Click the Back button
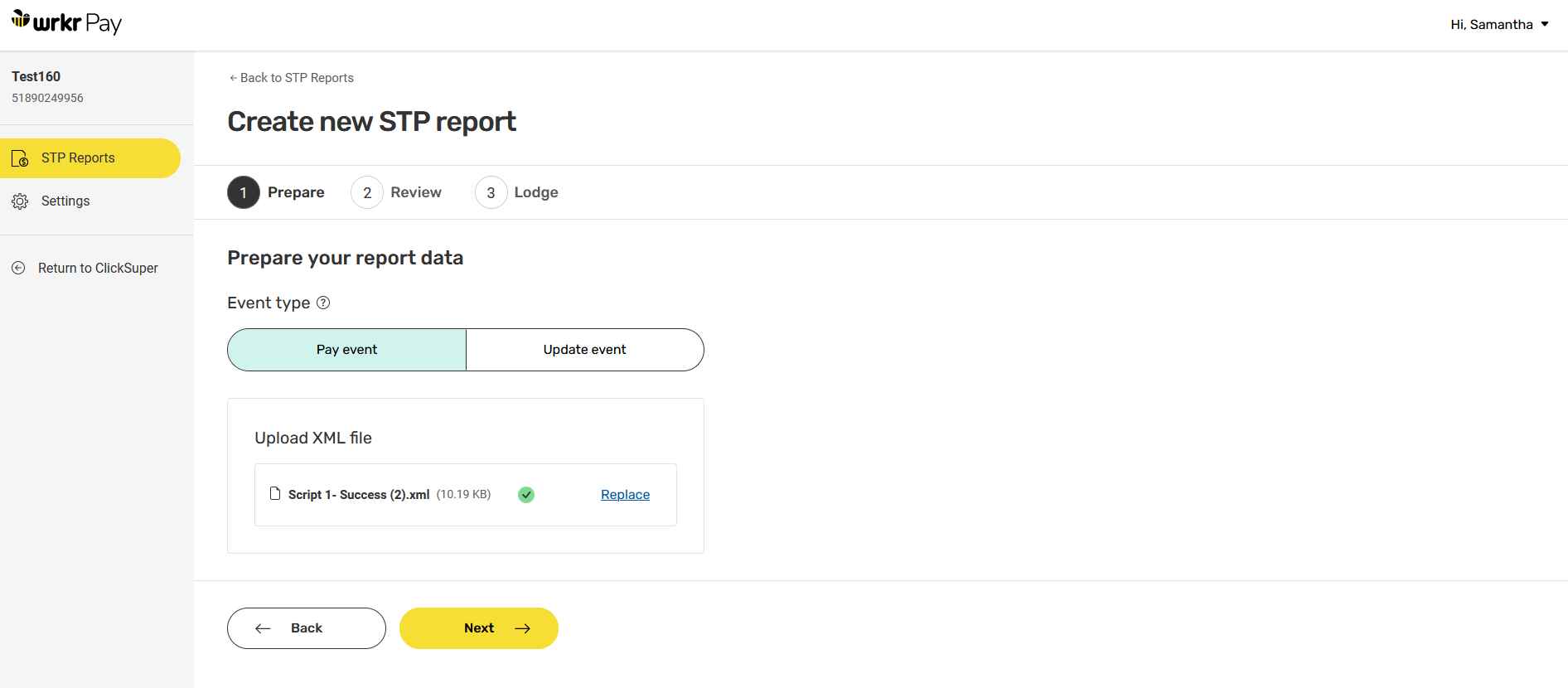The height and width of the screenshot is (688, 1568). click(307, 628)
